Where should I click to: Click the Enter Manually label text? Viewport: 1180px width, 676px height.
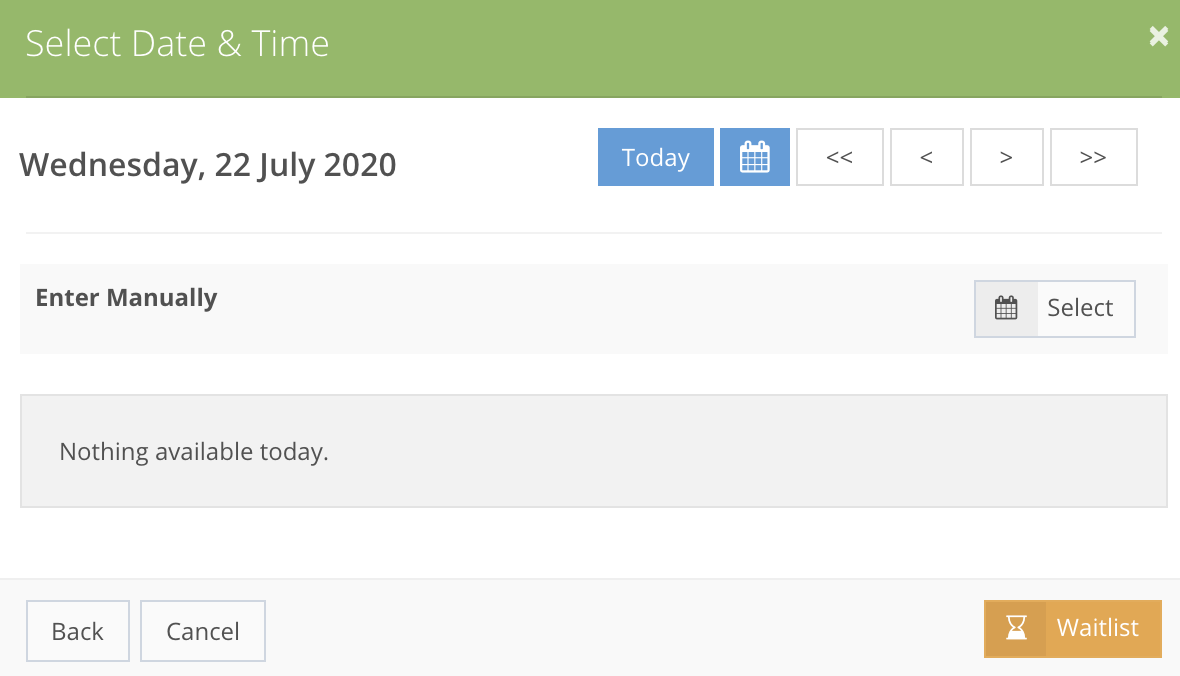tap(126, 297)
